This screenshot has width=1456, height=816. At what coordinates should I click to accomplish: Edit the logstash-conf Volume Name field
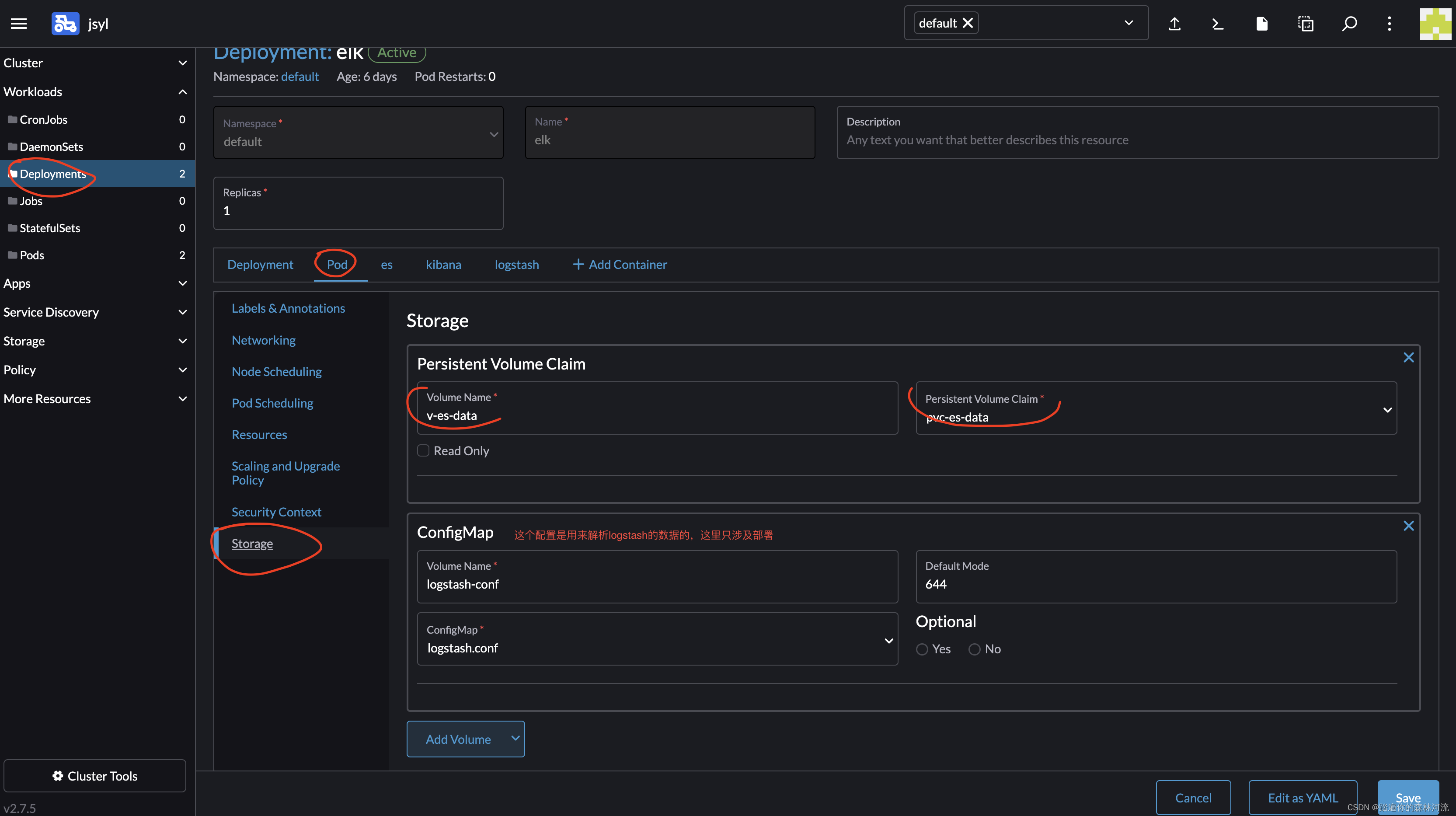click(x=657, y=577)
